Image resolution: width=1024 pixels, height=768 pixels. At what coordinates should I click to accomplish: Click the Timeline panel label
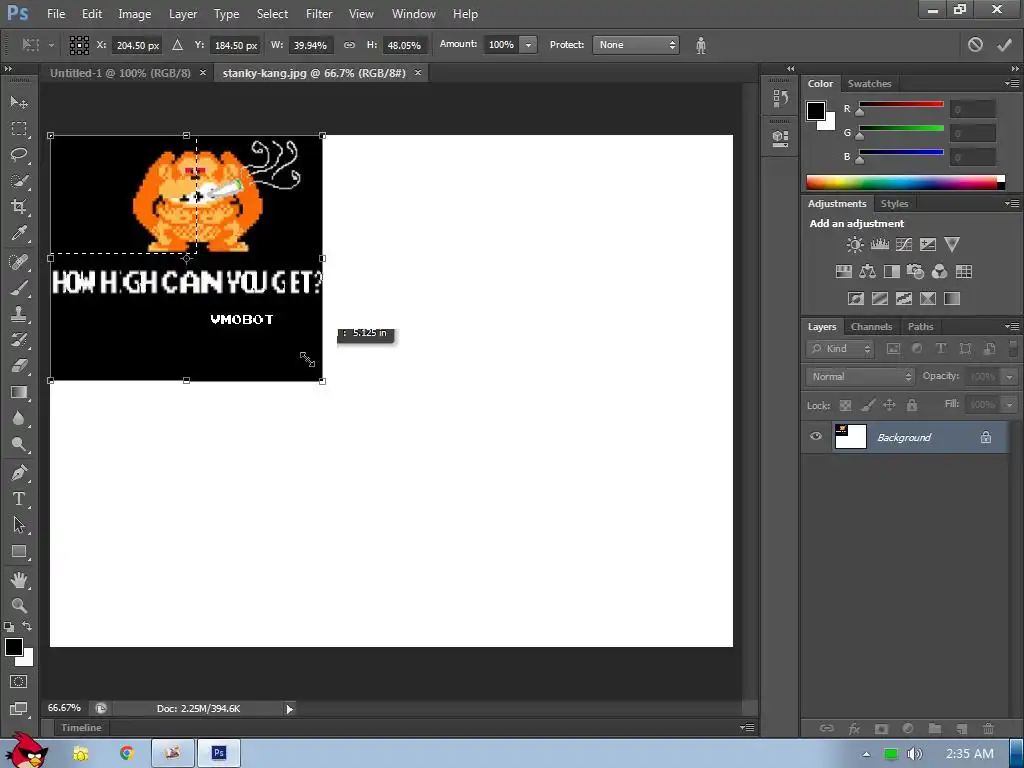(x=82, y=728)
